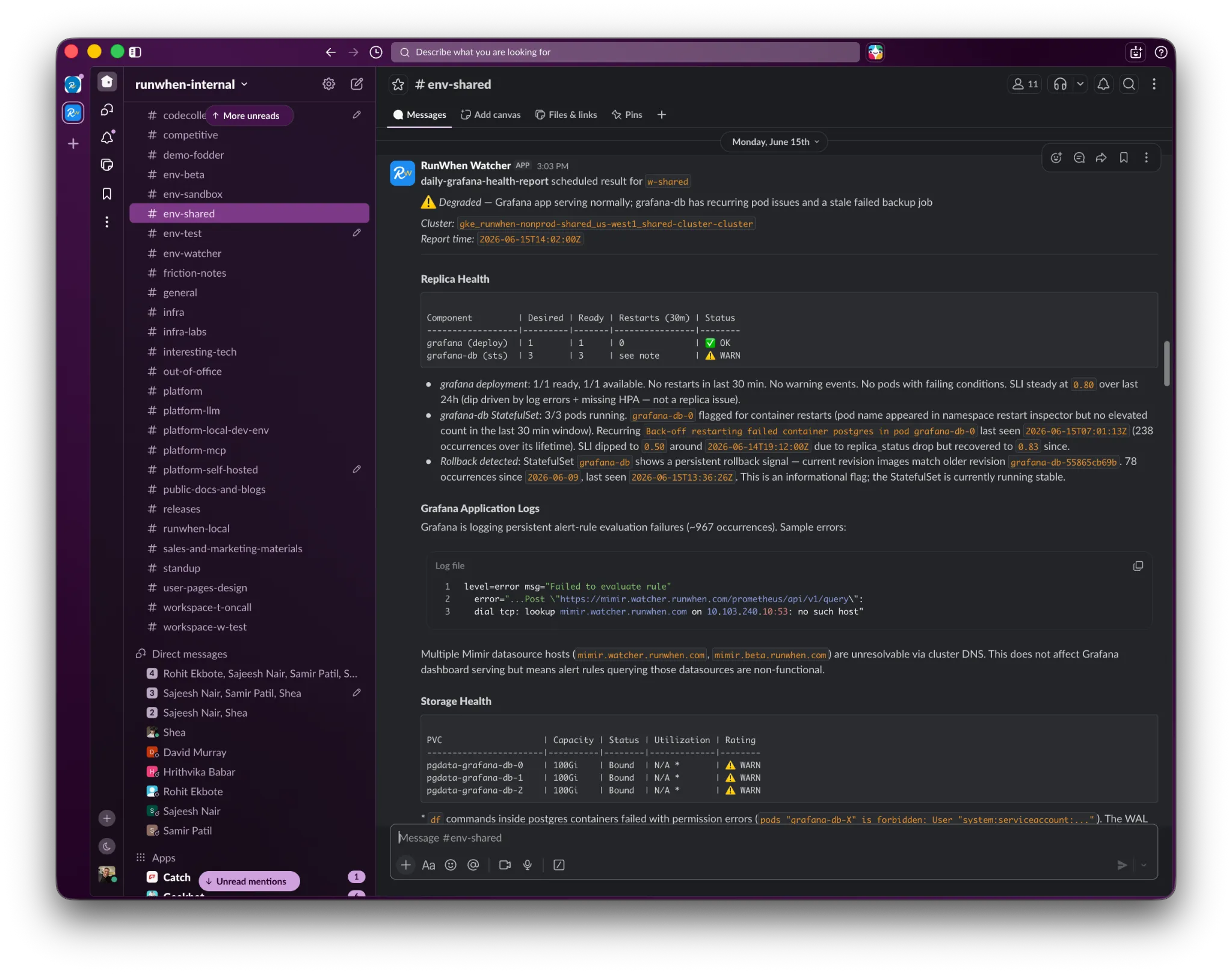
Task: Jump down to Unread mentions
Action: (x=248, y=881)
